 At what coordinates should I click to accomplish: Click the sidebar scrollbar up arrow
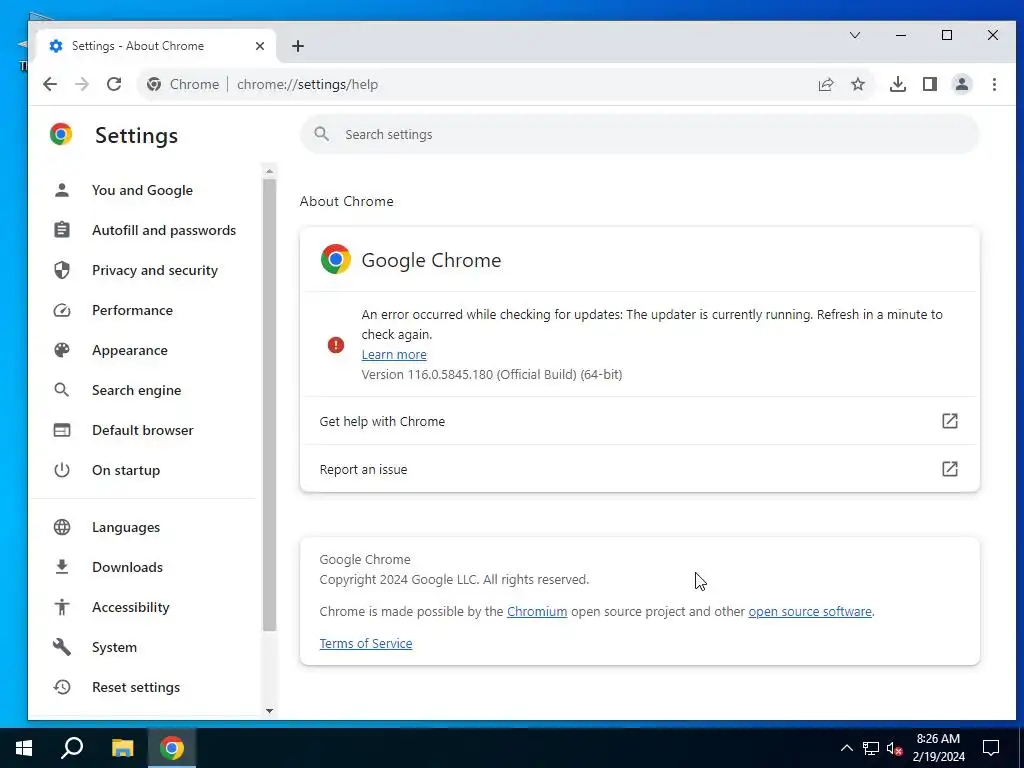click(x=269, y=171)
